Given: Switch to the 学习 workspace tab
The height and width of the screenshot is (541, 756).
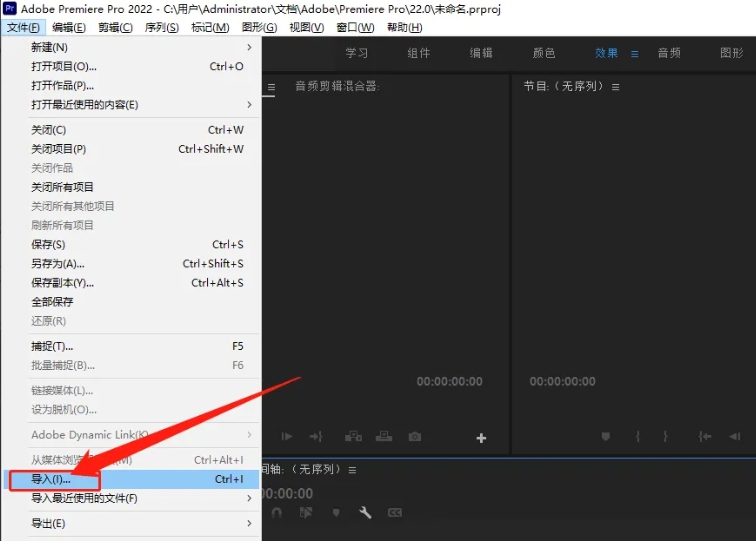Looking at the screenshot, I should [357, 53].
